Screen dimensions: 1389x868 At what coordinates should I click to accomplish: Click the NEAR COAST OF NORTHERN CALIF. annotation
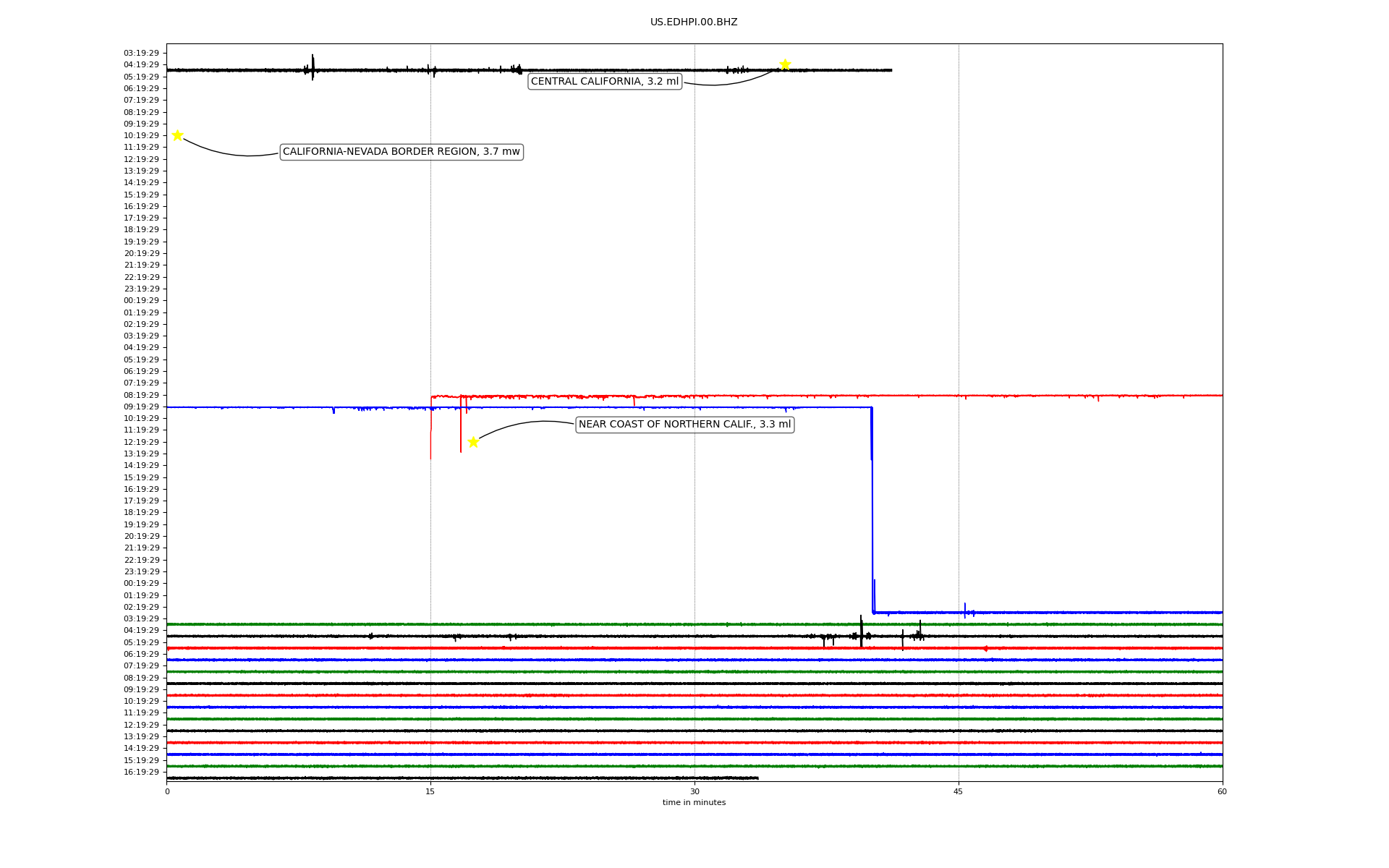tap(684, 425)
